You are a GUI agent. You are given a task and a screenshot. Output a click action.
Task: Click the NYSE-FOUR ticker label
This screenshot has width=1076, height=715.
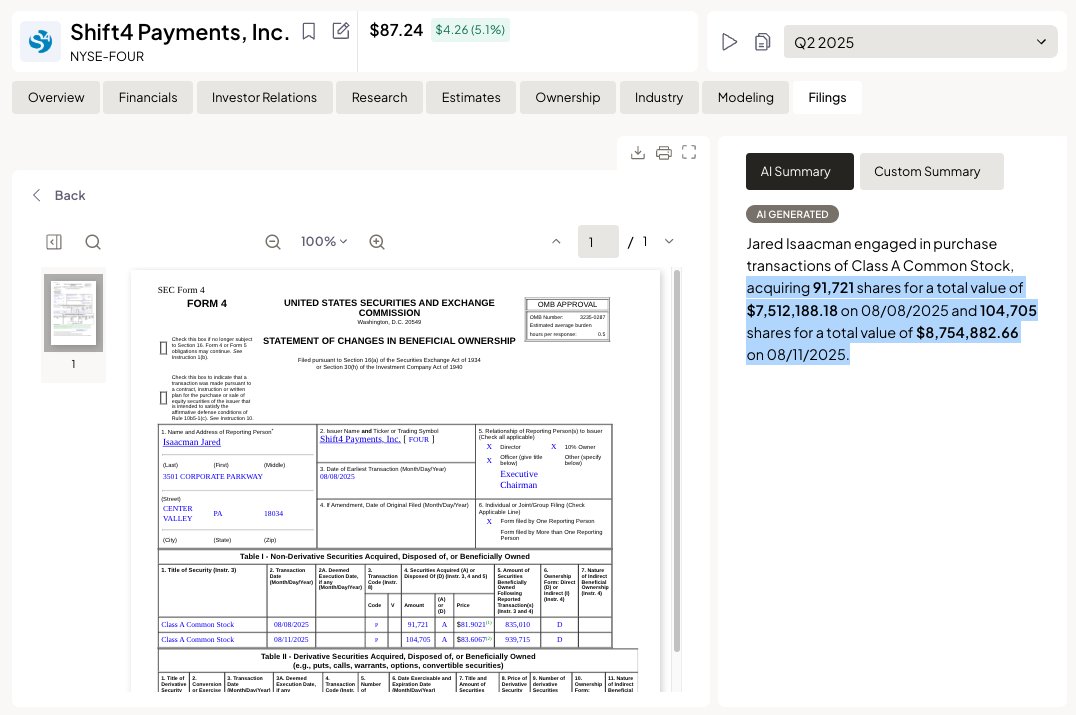(107, 56)
